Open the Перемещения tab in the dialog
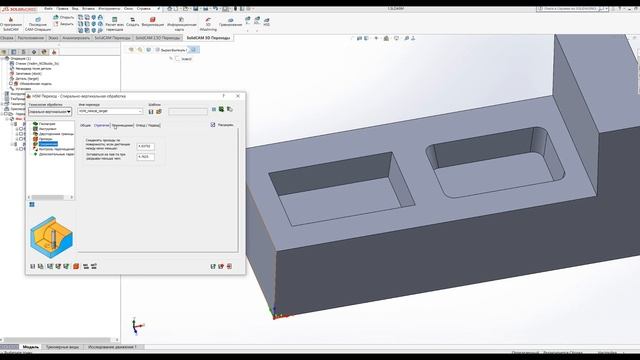 (x=122, y=125)
